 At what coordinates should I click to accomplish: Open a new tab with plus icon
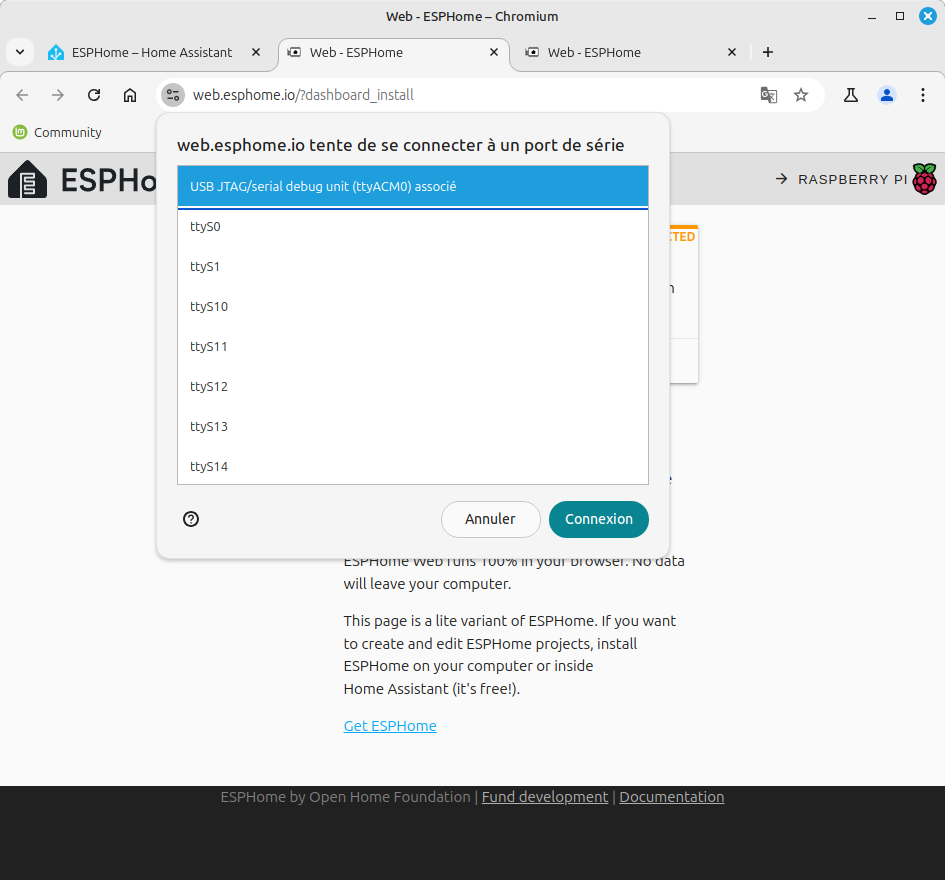click(x=768, y=52)
